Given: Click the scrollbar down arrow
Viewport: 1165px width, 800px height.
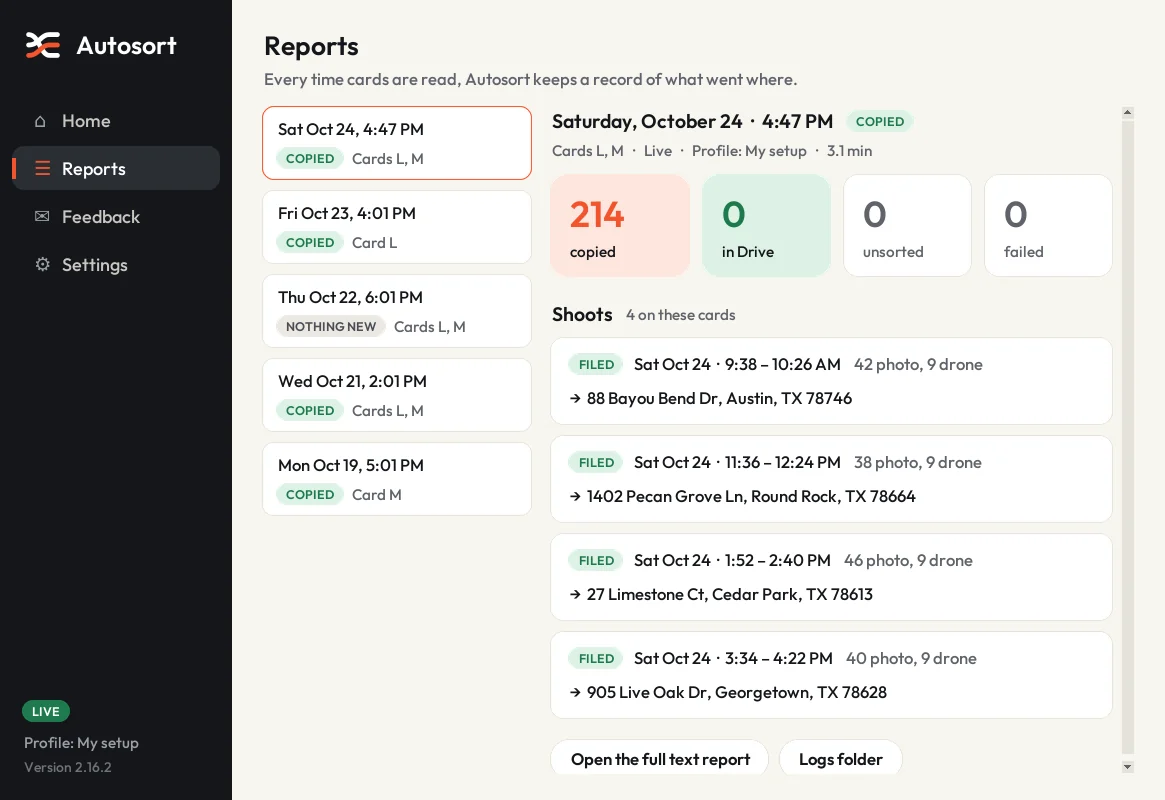Looking at the screenshot, I should tap(1128, 767).
